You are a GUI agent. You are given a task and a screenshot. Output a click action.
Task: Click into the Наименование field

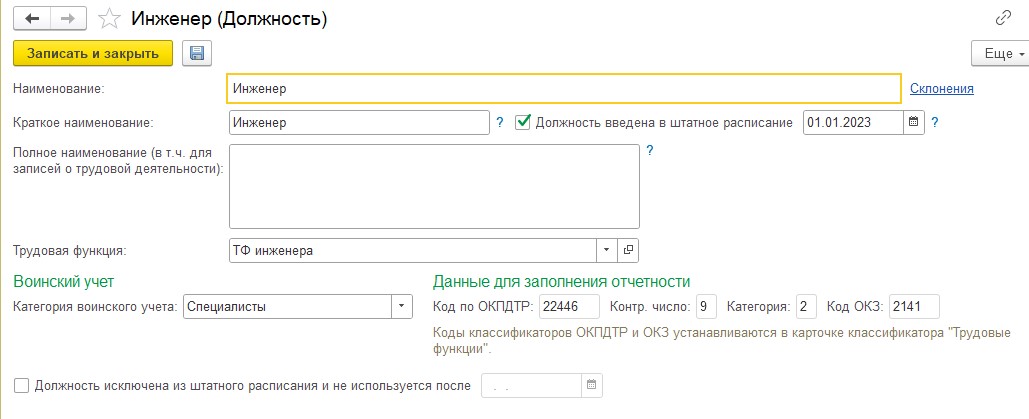[564, 89]
